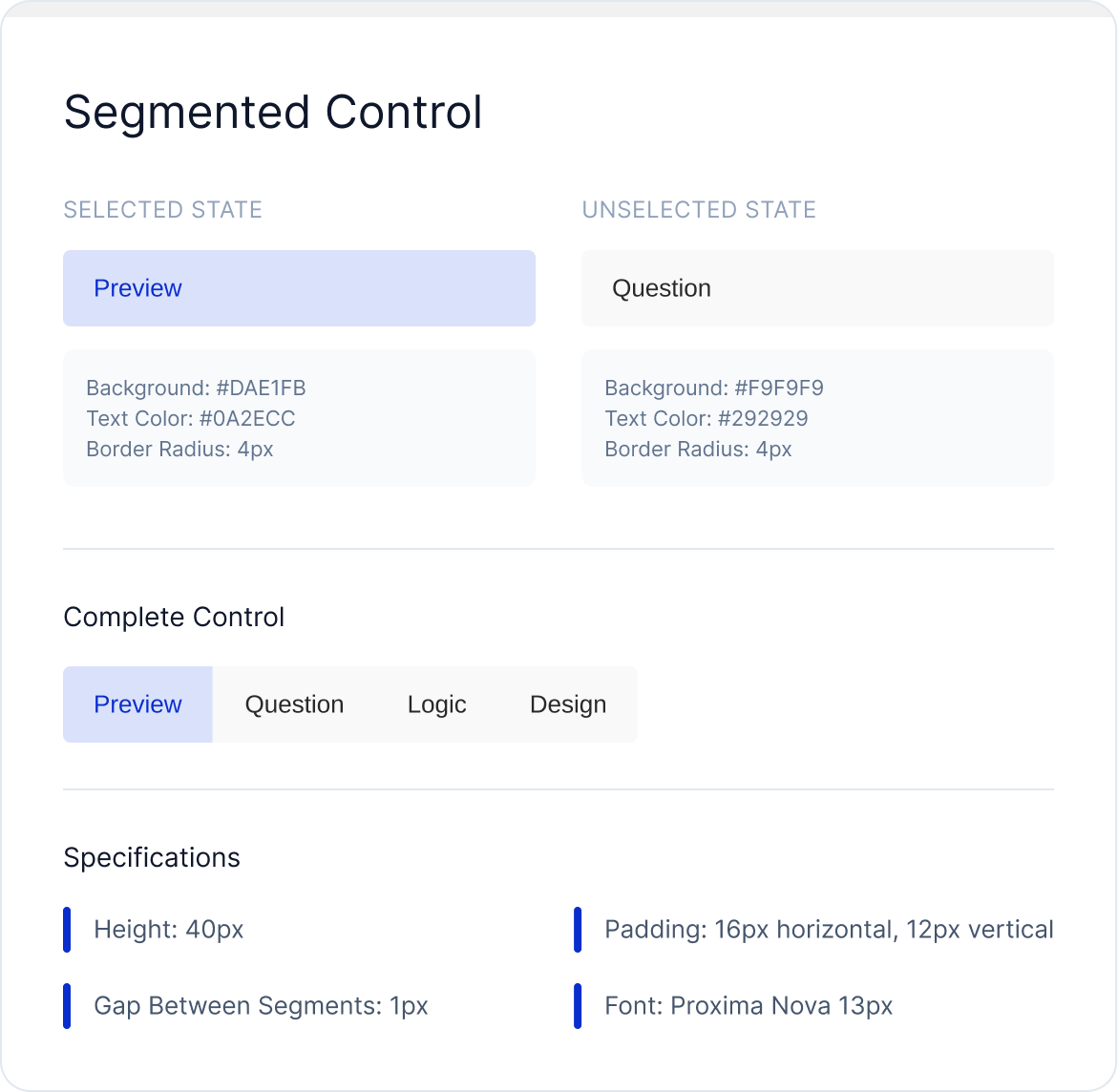Click the "Specifications" heading
The image size is (1118, 1092).
[152, 858]
